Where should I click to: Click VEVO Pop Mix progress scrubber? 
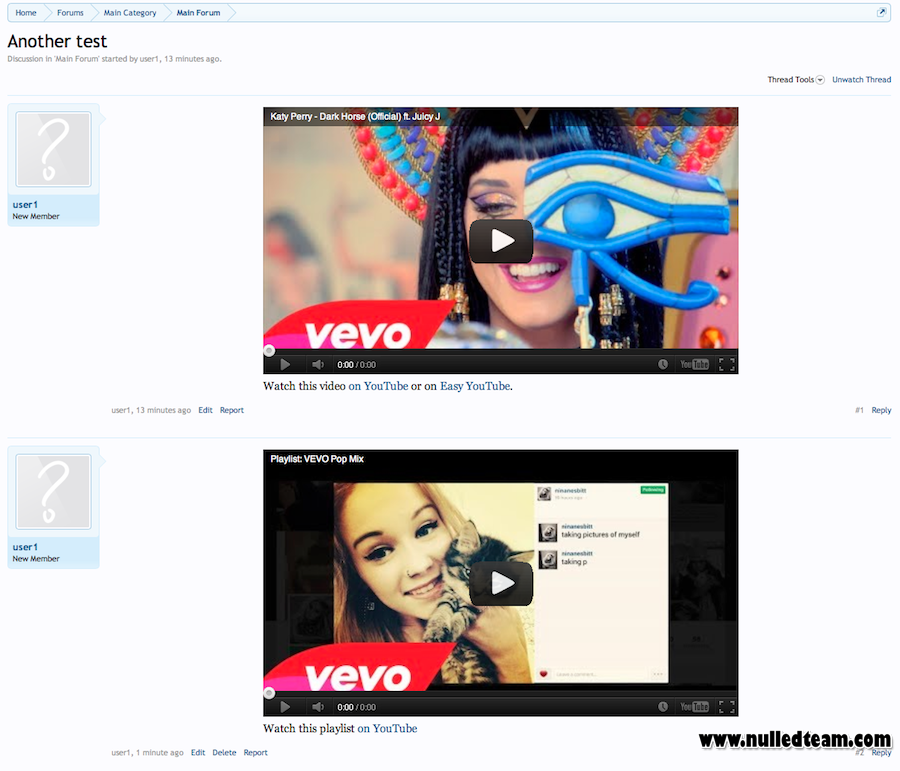point(269,693)
